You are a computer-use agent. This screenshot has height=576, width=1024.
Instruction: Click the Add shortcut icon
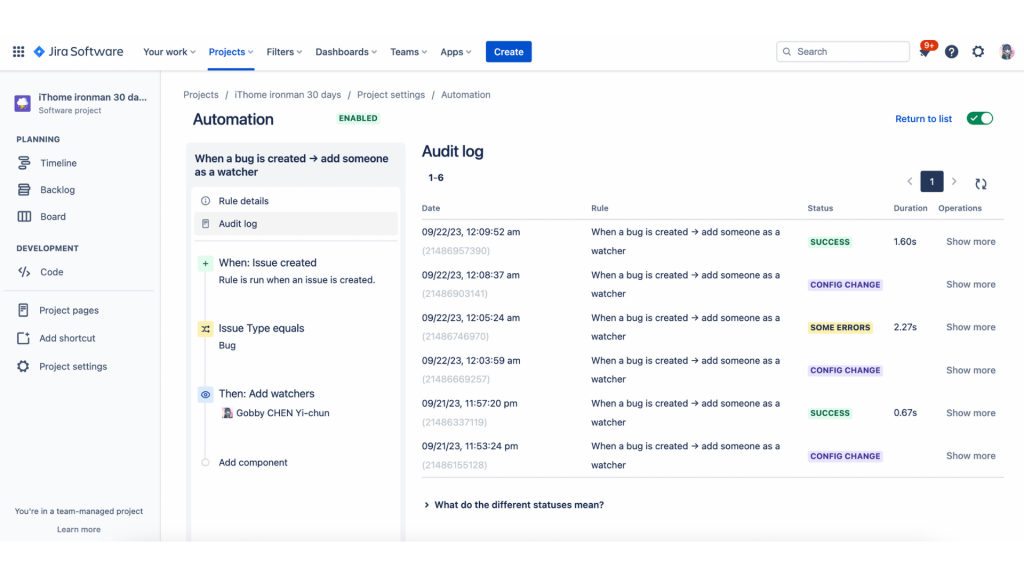pos(24,338)
